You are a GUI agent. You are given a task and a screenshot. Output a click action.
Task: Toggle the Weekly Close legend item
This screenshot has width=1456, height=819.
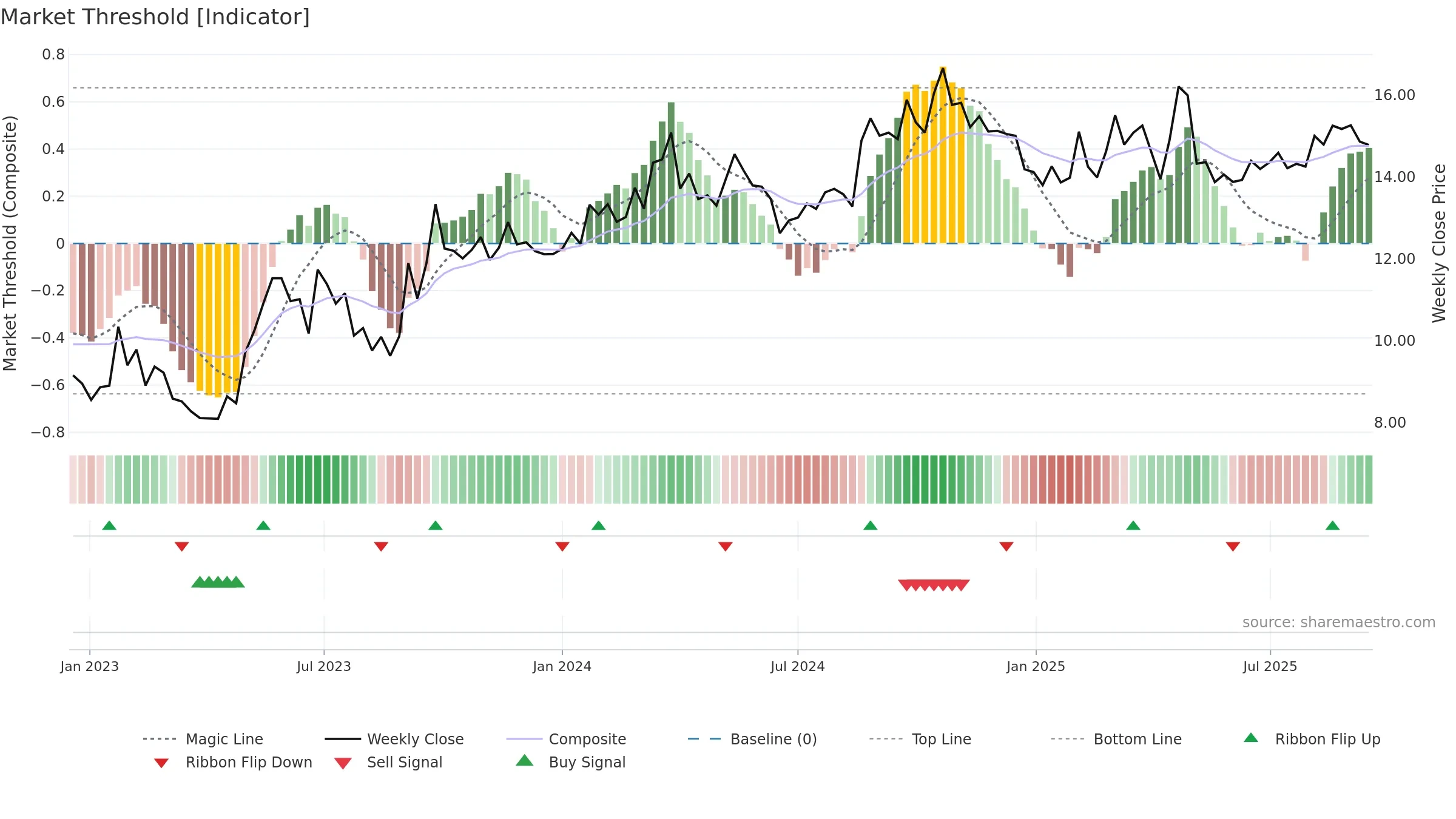(394, 739)
